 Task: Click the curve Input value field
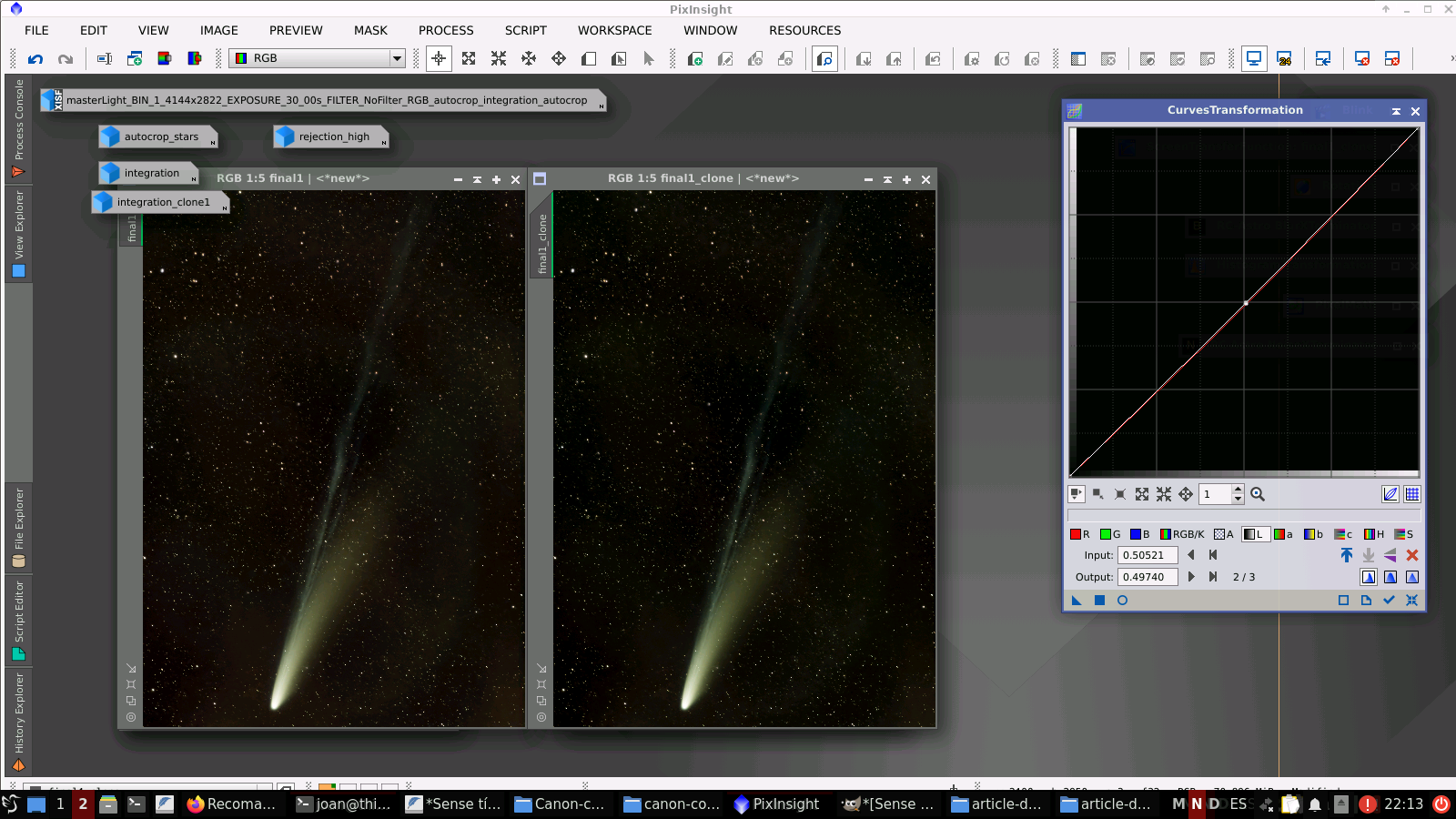tap(1147, 555)
